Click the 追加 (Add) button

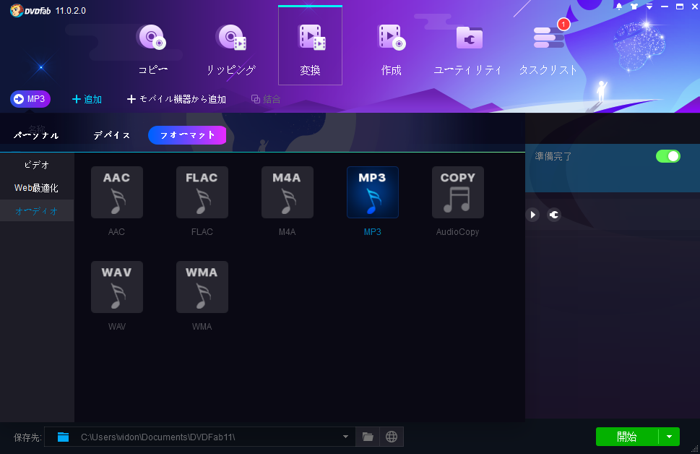tap(87, 99)
